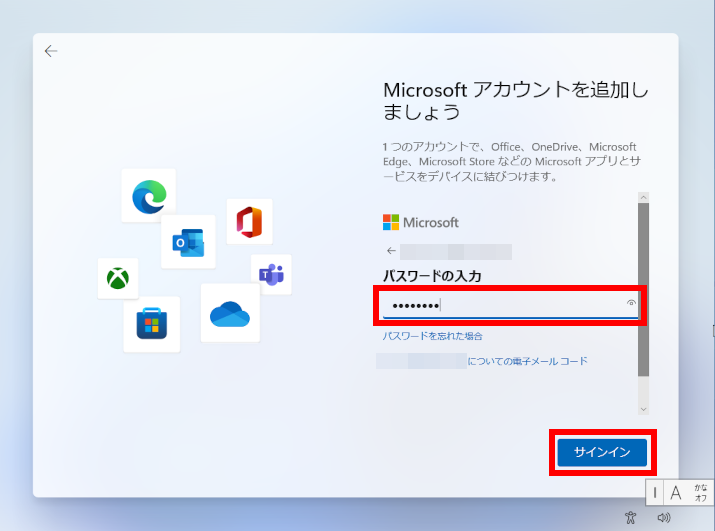The width and height of the screenshot is (715, 531).
Task: Select the 電子メール コード link
Action: [x=527, y=361]
